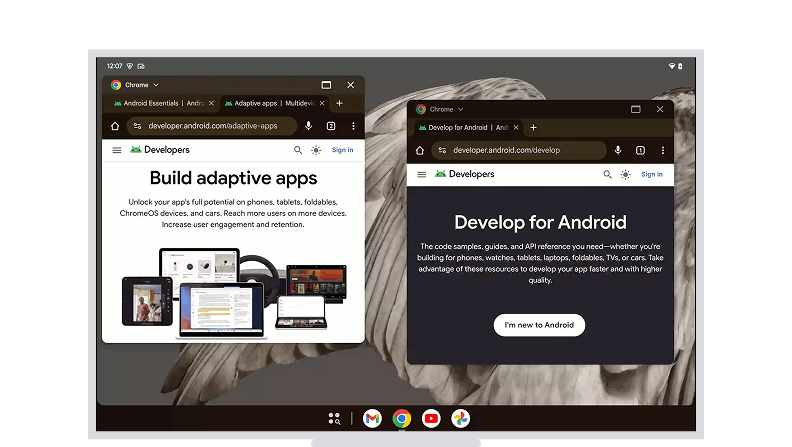Expand the Chrome dropdown in left window header
The height and width of the screenshot is (447, 792).
click(x=156, y=85)
